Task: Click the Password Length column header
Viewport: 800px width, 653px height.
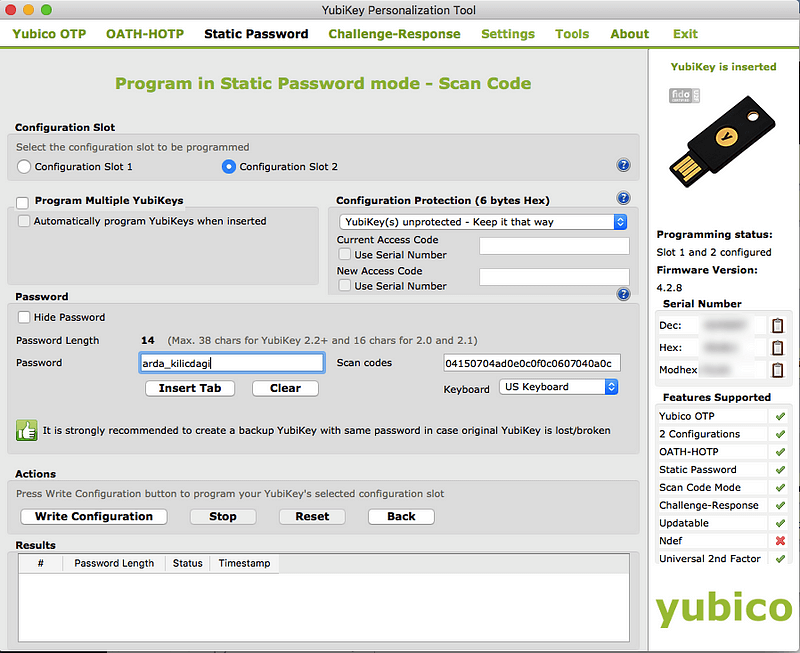Action: 114,563
